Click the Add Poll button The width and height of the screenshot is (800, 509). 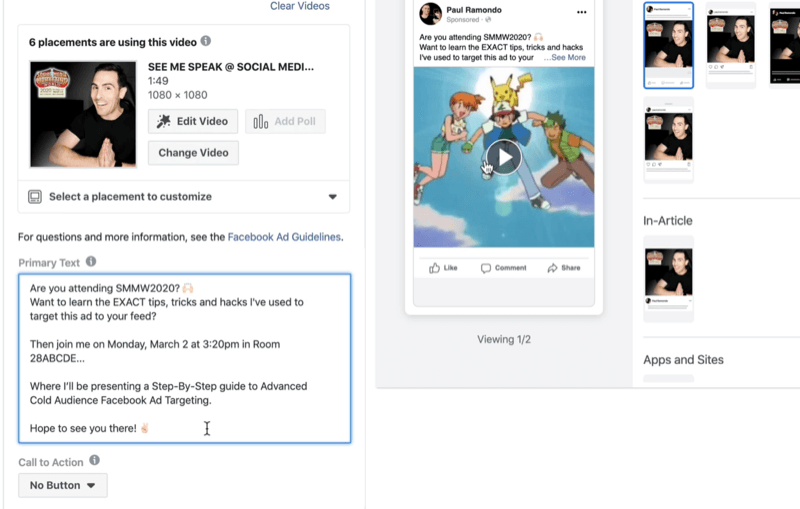pyautogui.click(x=285, y=121)
